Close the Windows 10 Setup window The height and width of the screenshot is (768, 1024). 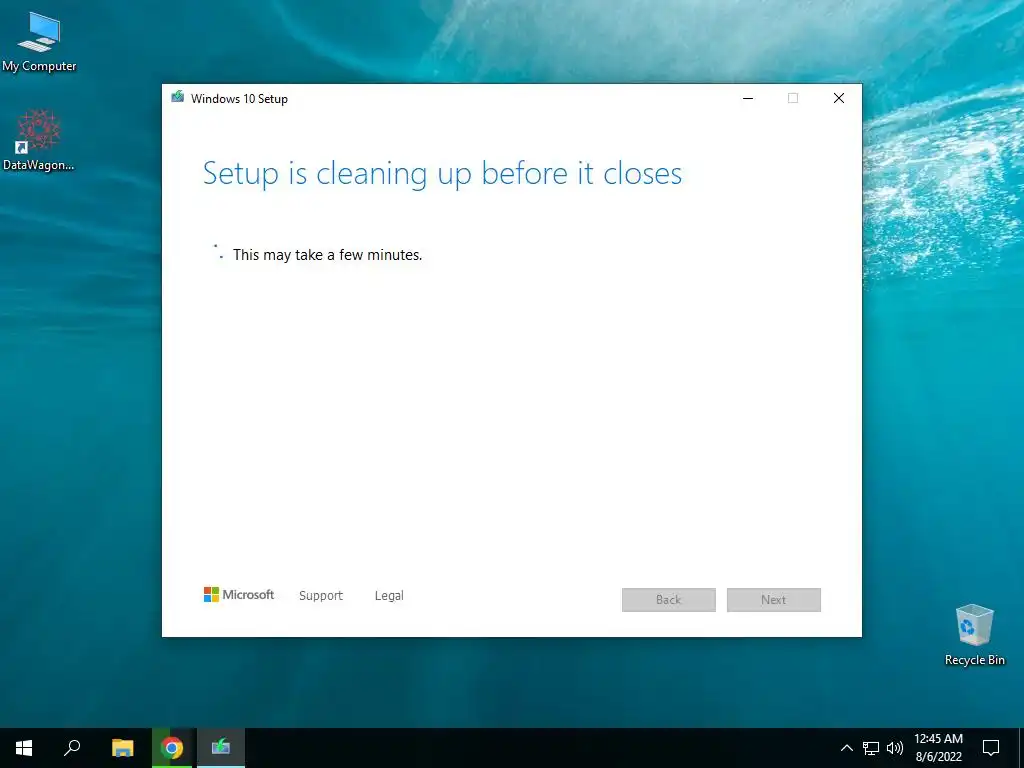[839, 98]
